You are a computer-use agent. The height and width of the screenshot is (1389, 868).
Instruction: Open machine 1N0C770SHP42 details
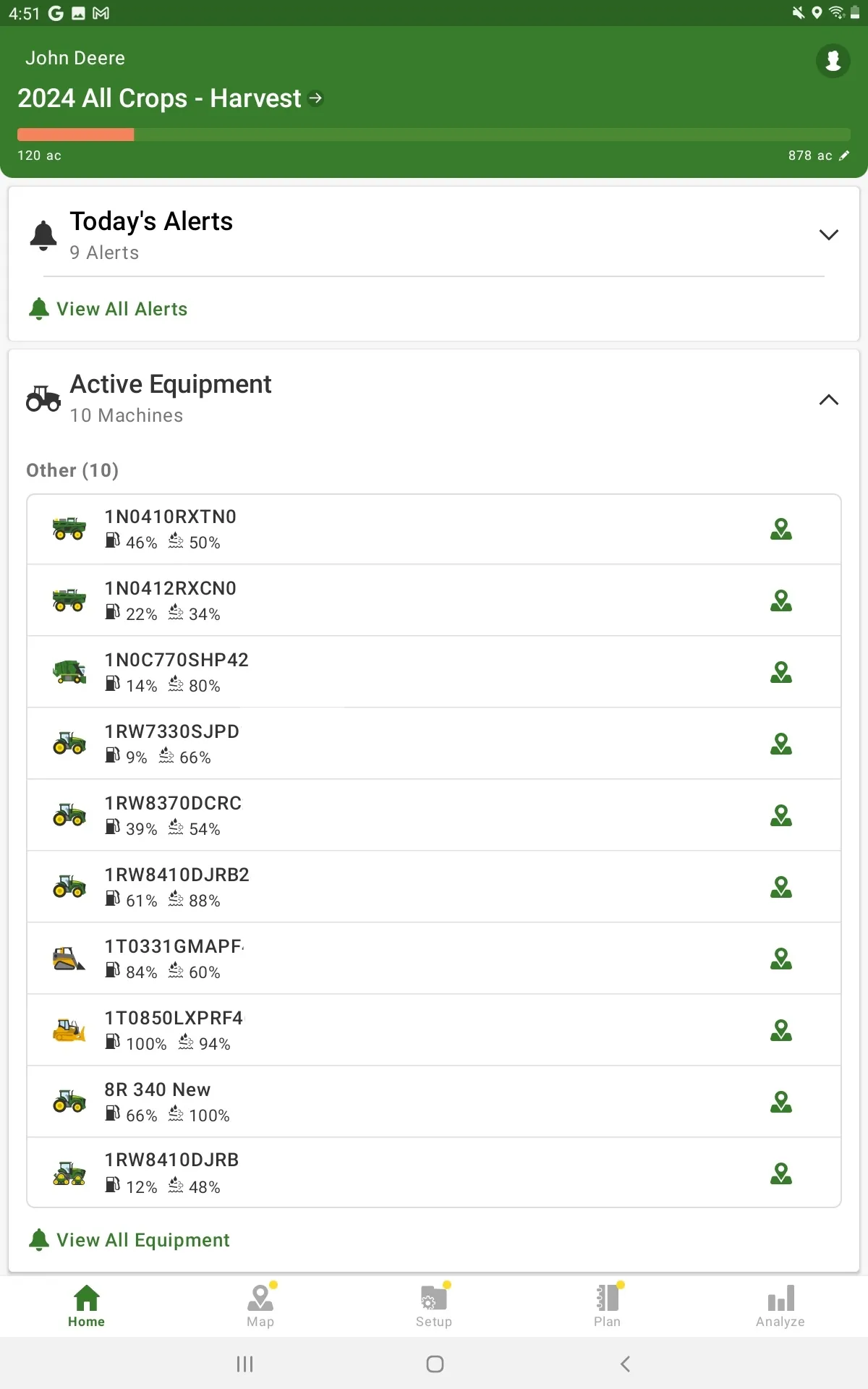click(x=434, y=672)
